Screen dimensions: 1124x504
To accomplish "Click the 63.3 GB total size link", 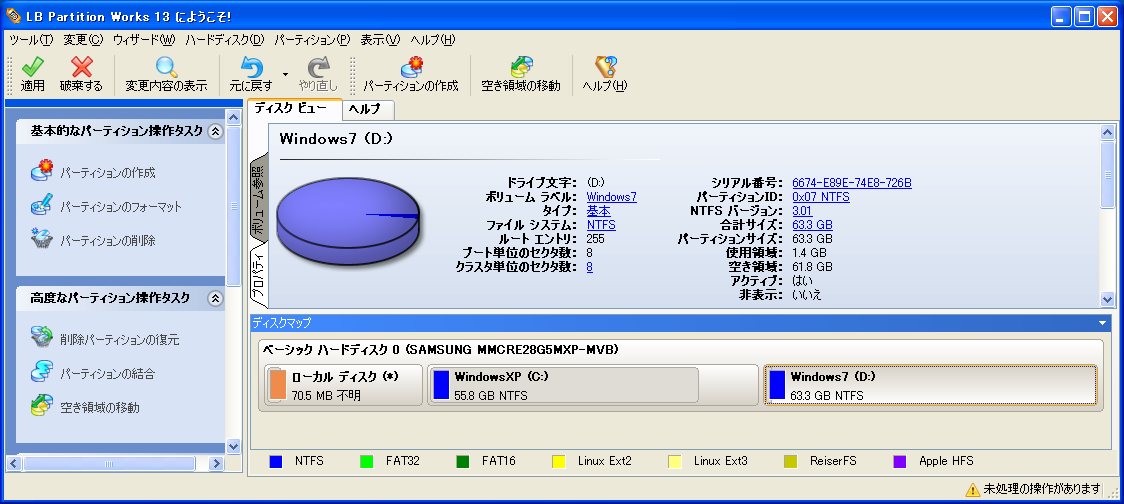I will pyautogui.click(x=812, y=224).
